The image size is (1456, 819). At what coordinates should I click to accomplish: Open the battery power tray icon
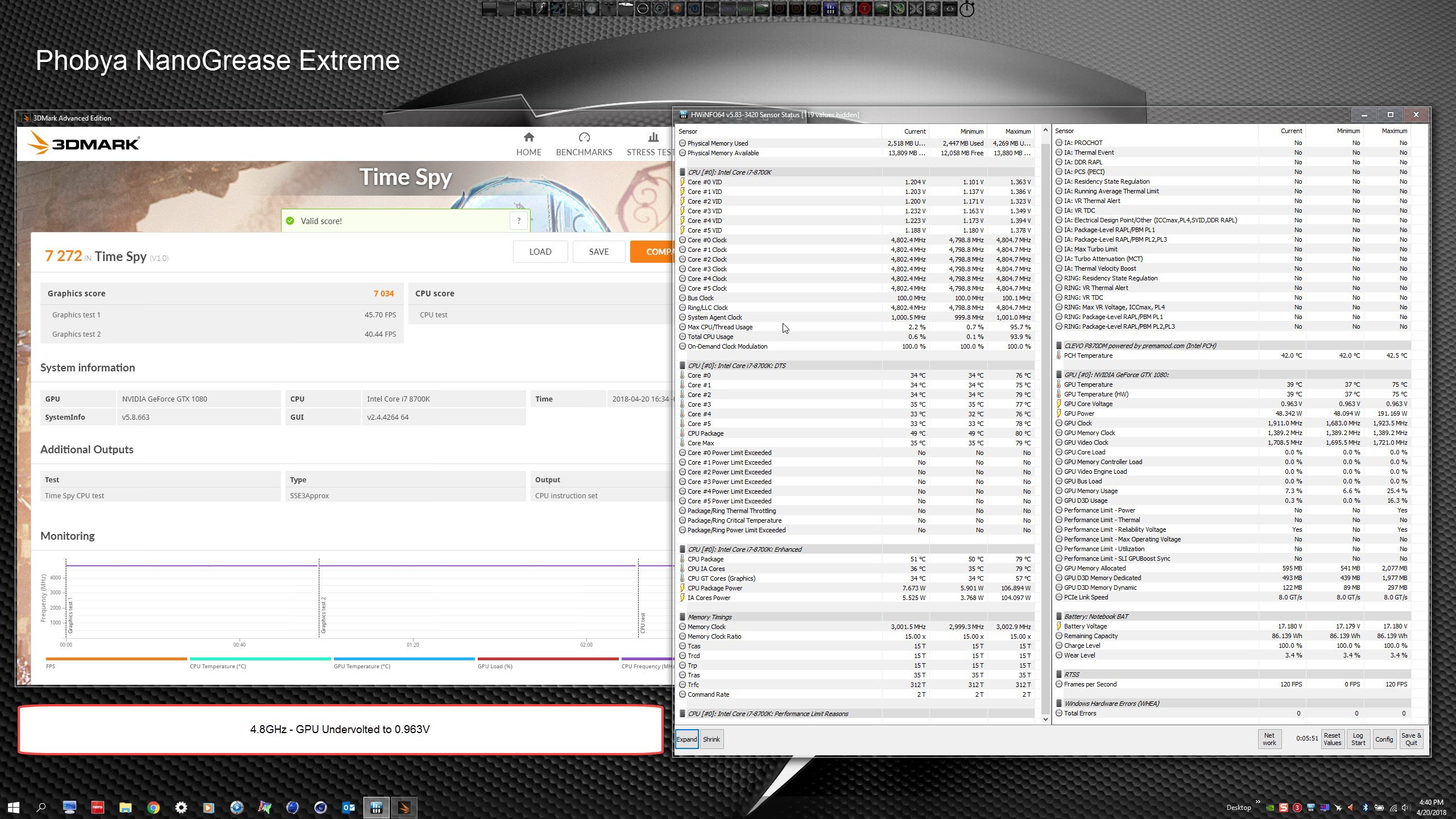pyautogui.click(x=1379, y=808)
